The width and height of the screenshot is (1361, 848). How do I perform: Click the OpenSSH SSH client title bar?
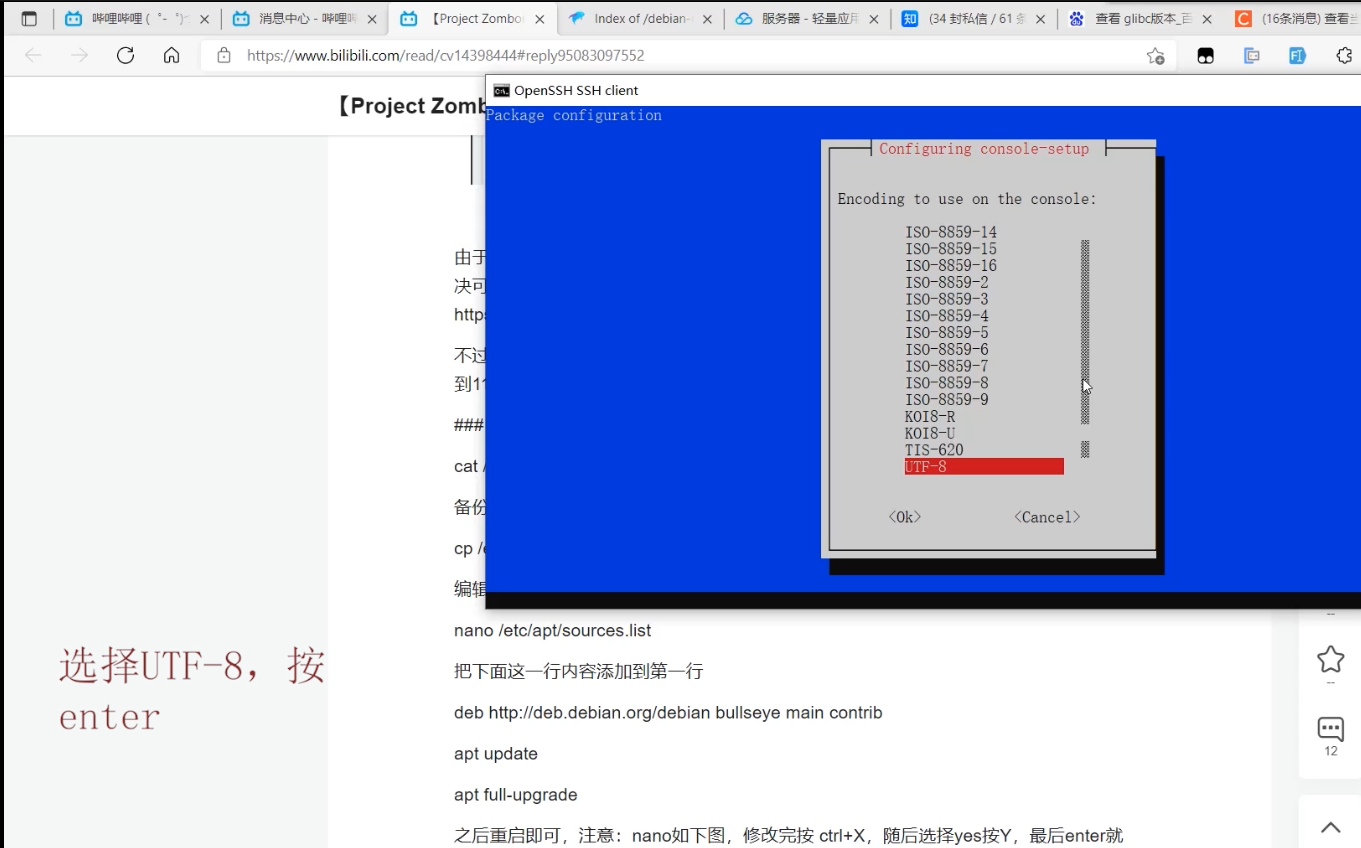923,90
